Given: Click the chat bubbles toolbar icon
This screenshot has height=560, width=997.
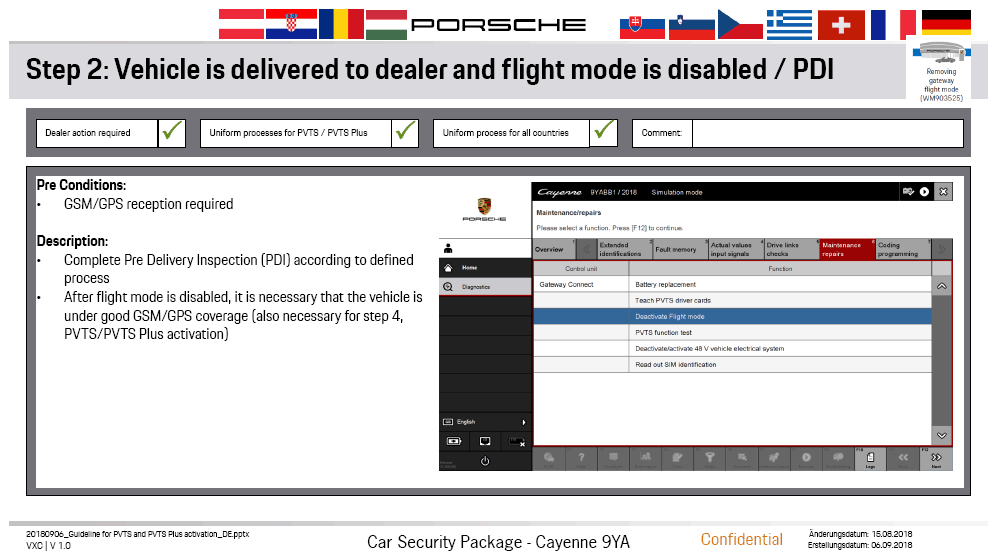Looking at the screenshot, I should tap(549, 458).
